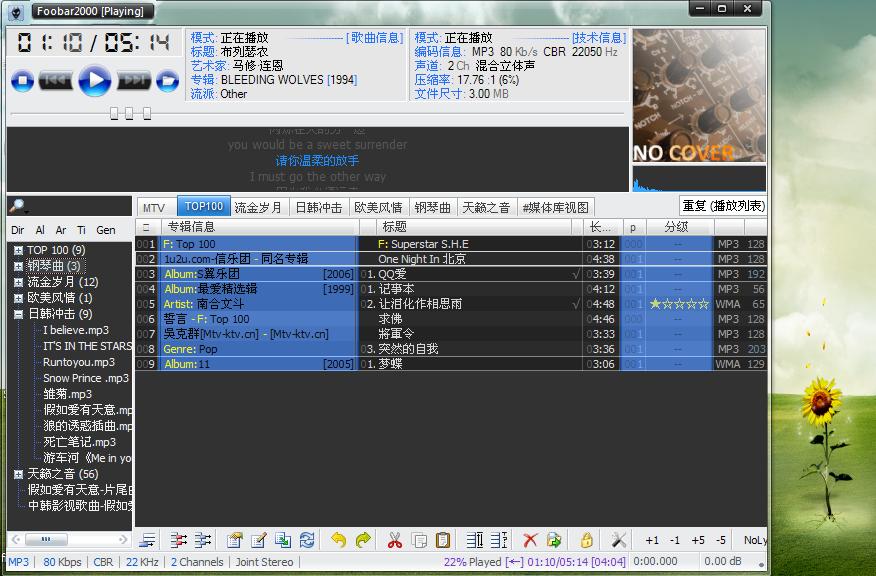
Task: Select I believe.mp3 in library tree
Action: [x=76, y=330]
